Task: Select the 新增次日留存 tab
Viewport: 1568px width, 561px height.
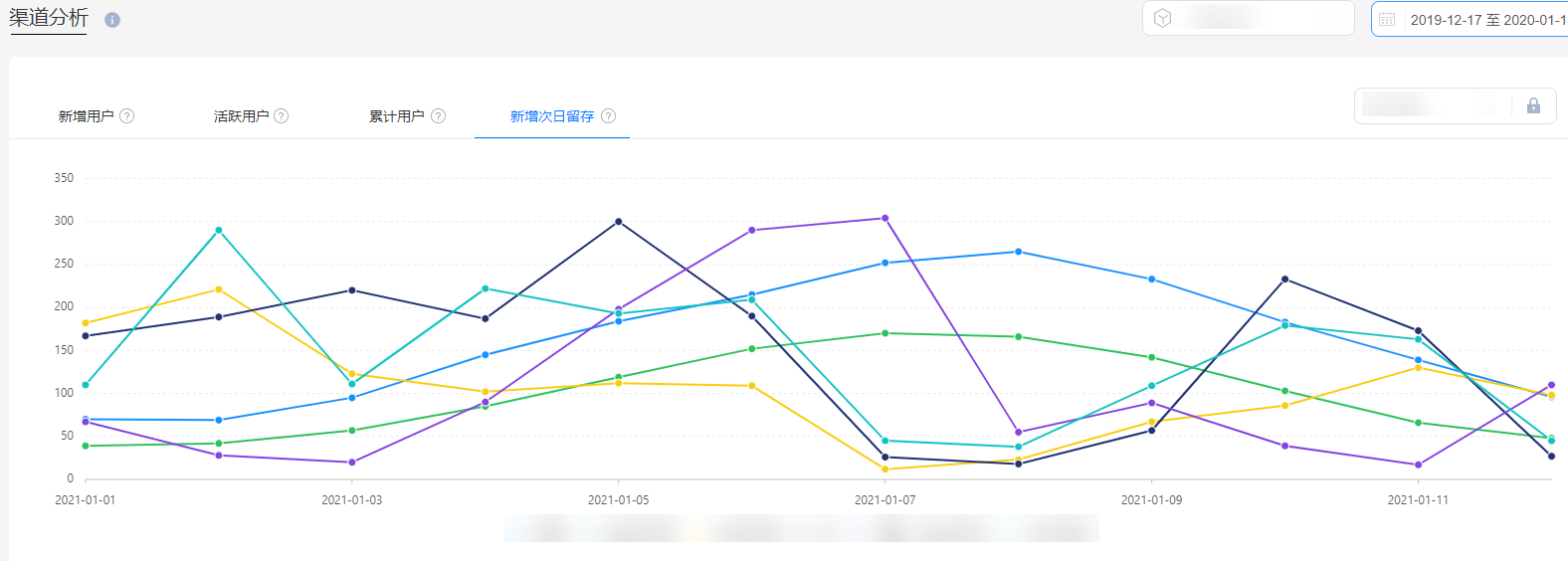Action: tap(552, 116)
